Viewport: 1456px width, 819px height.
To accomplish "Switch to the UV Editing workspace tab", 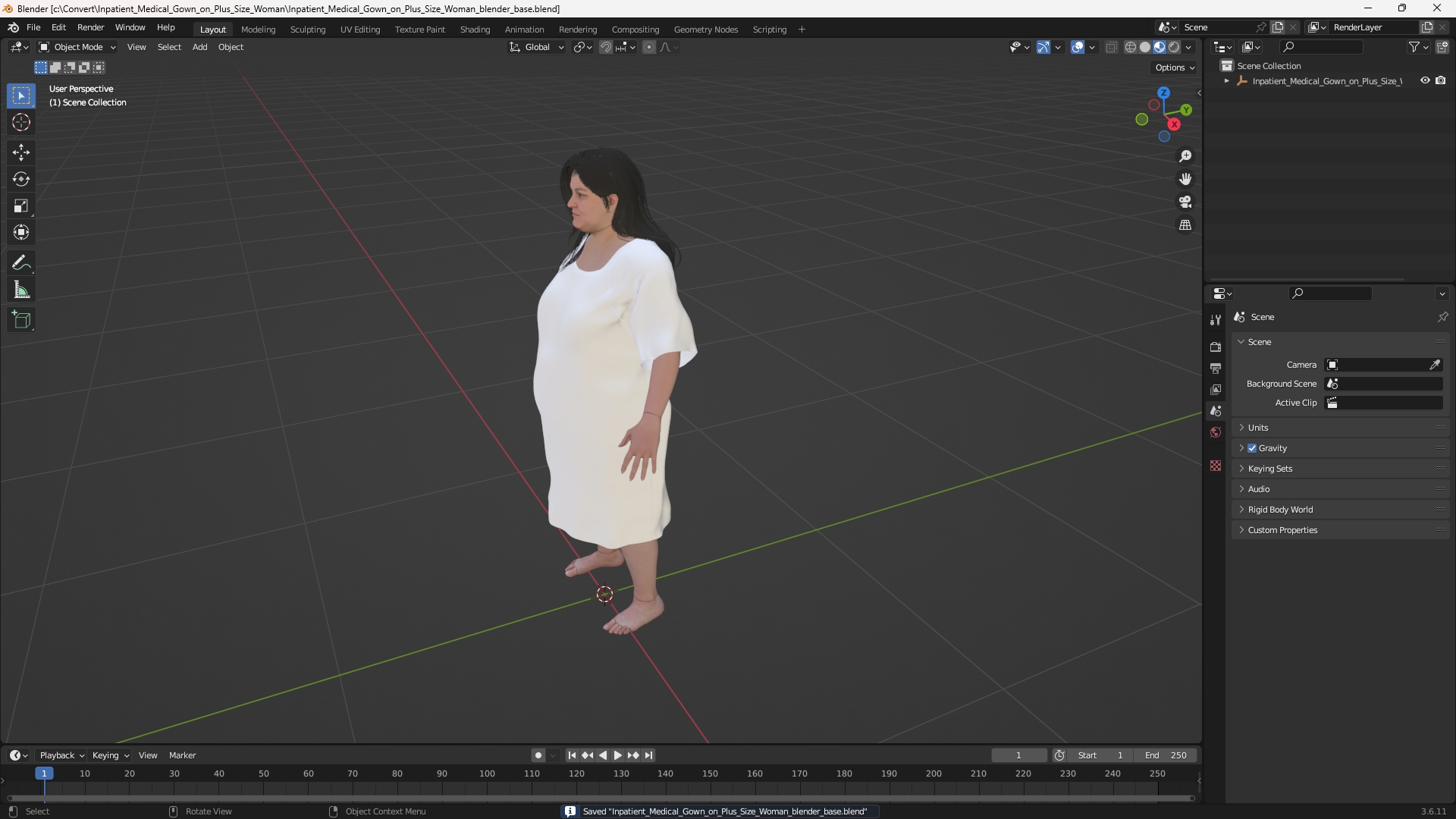I will pos(360,30).
